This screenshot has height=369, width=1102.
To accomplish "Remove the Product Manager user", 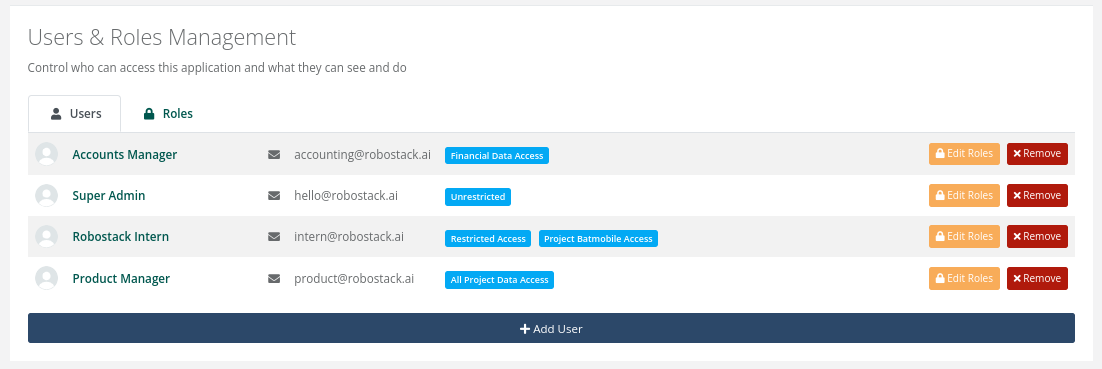I will (1037, 278).
